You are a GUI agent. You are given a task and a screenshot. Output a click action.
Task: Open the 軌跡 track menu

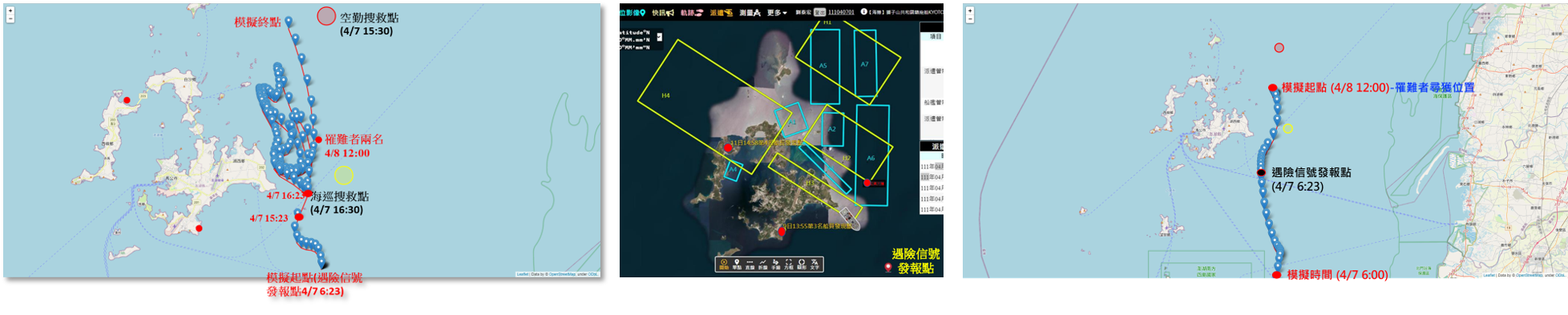coord(692,12)
